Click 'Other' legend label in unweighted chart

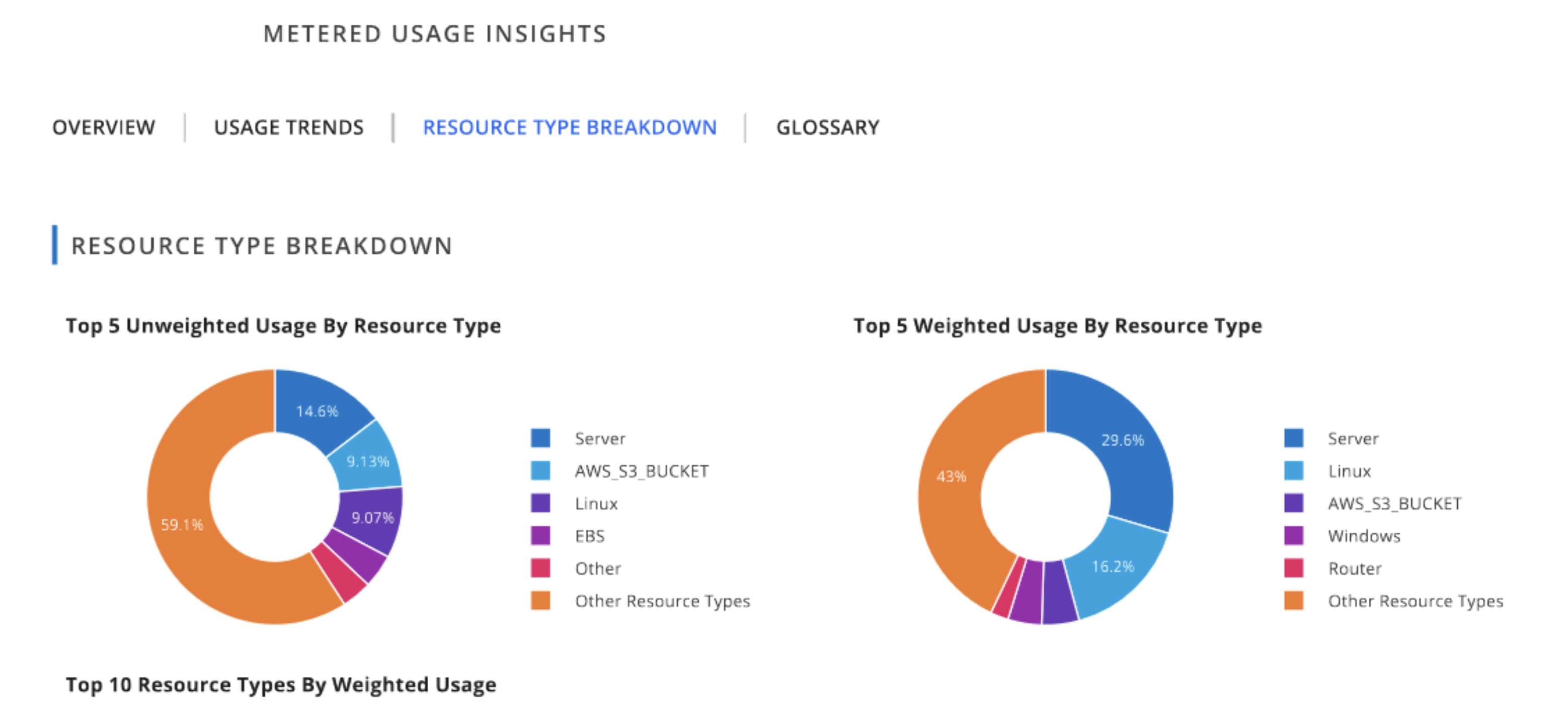point(598,568)
